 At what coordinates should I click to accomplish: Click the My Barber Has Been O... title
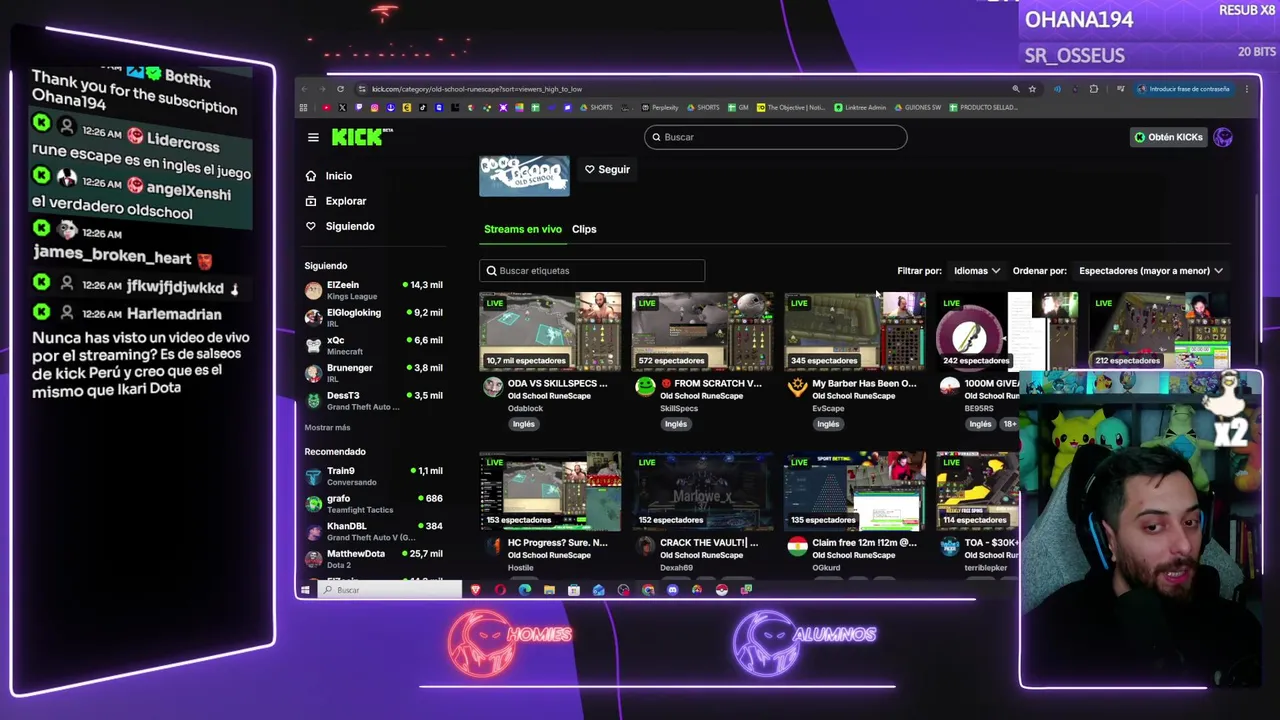pos(864,383)
